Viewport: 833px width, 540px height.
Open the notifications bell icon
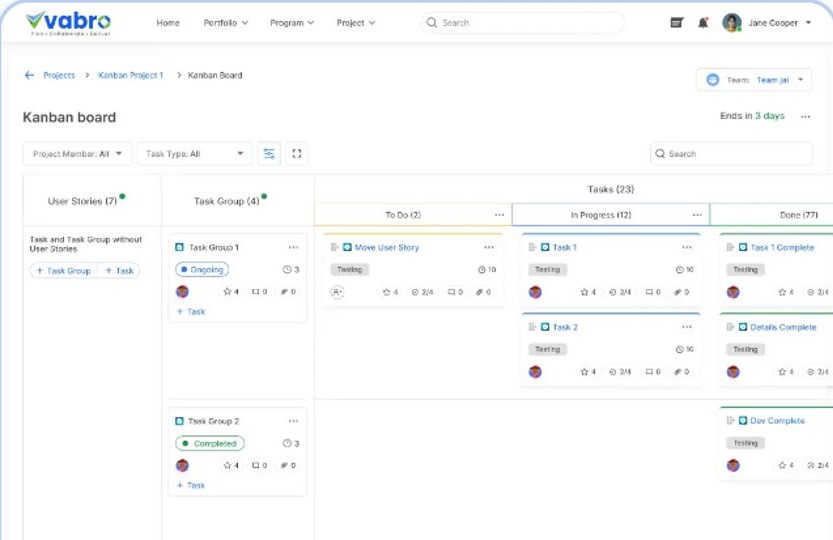click(703, 23)
